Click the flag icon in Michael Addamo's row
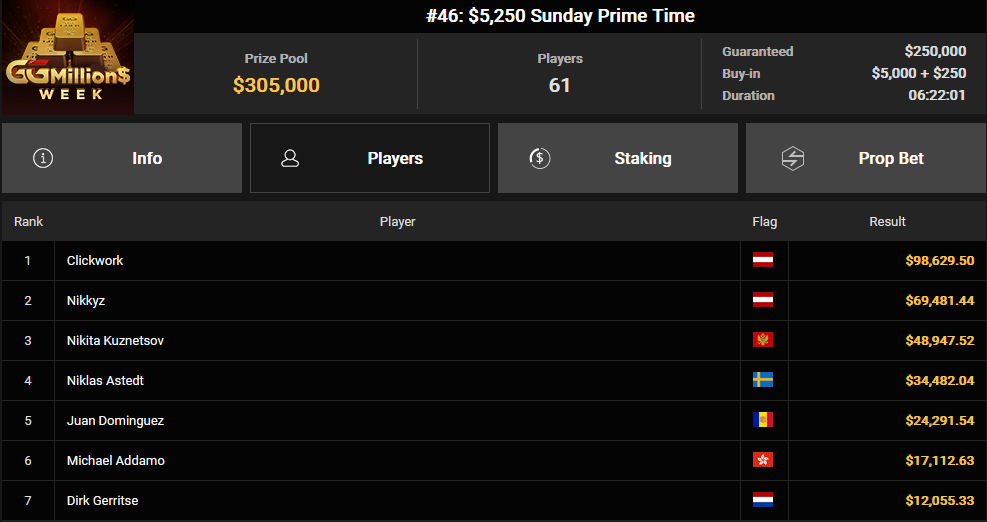 pos(763,460)
